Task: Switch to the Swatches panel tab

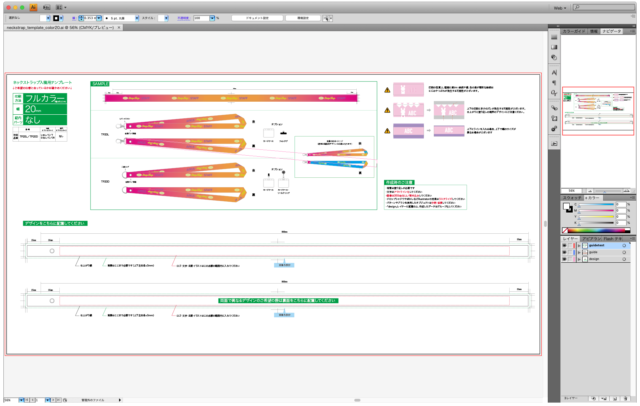Action: pos(573,198)
